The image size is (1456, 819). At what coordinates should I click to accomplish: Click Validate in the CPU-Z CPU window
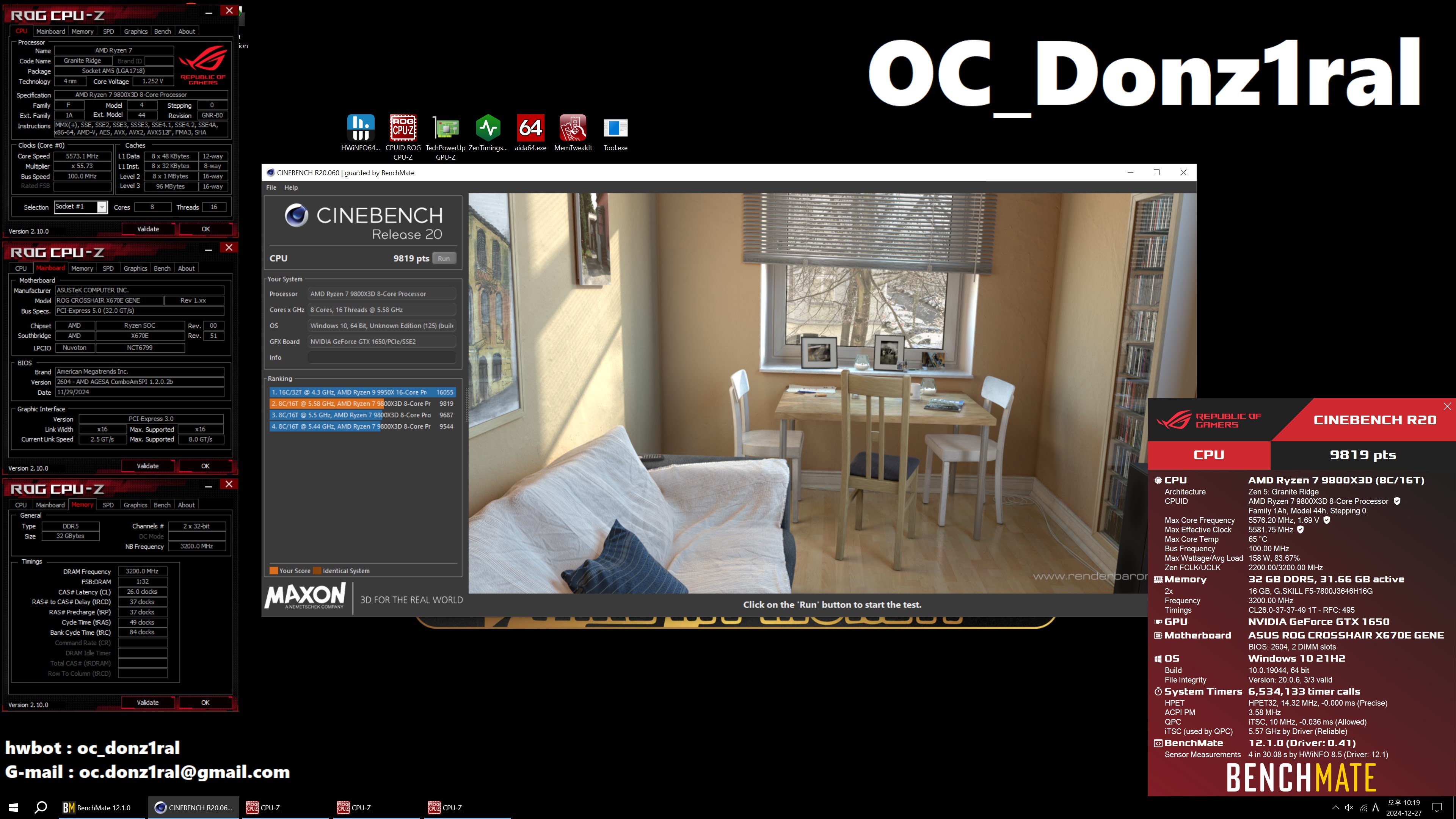click(x=148, y=229)
